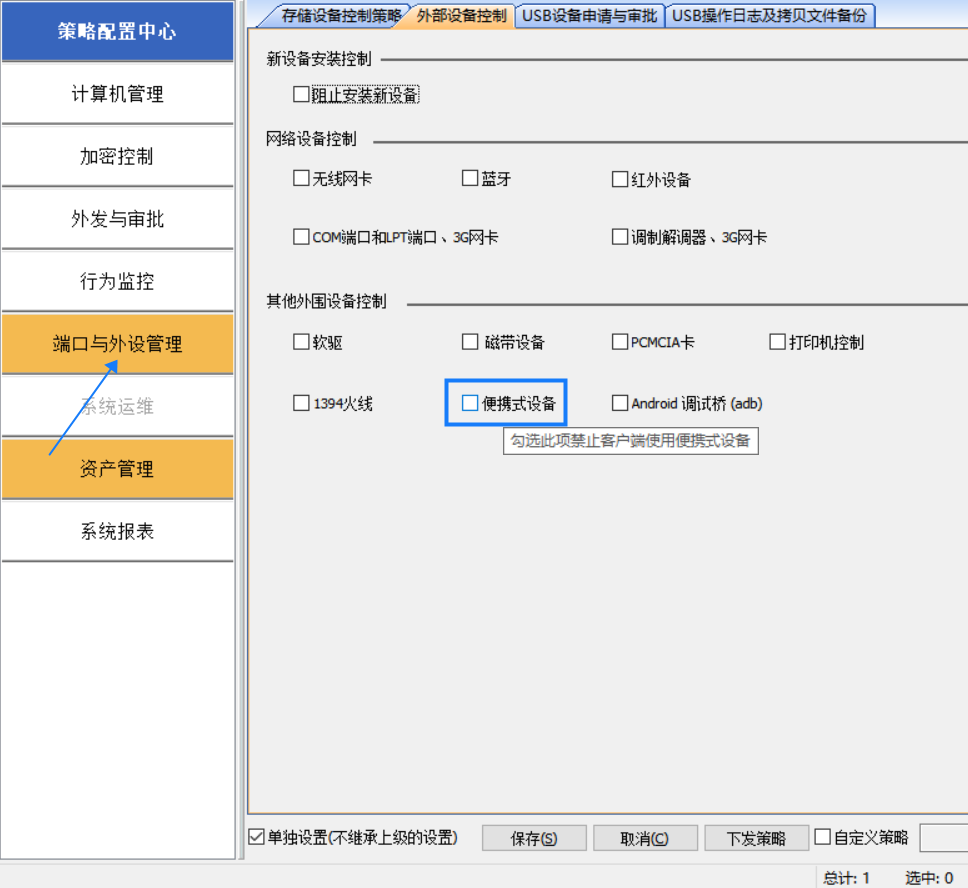Open USB操作日志及拷贝文件备份 tab

tap(770, 16)
